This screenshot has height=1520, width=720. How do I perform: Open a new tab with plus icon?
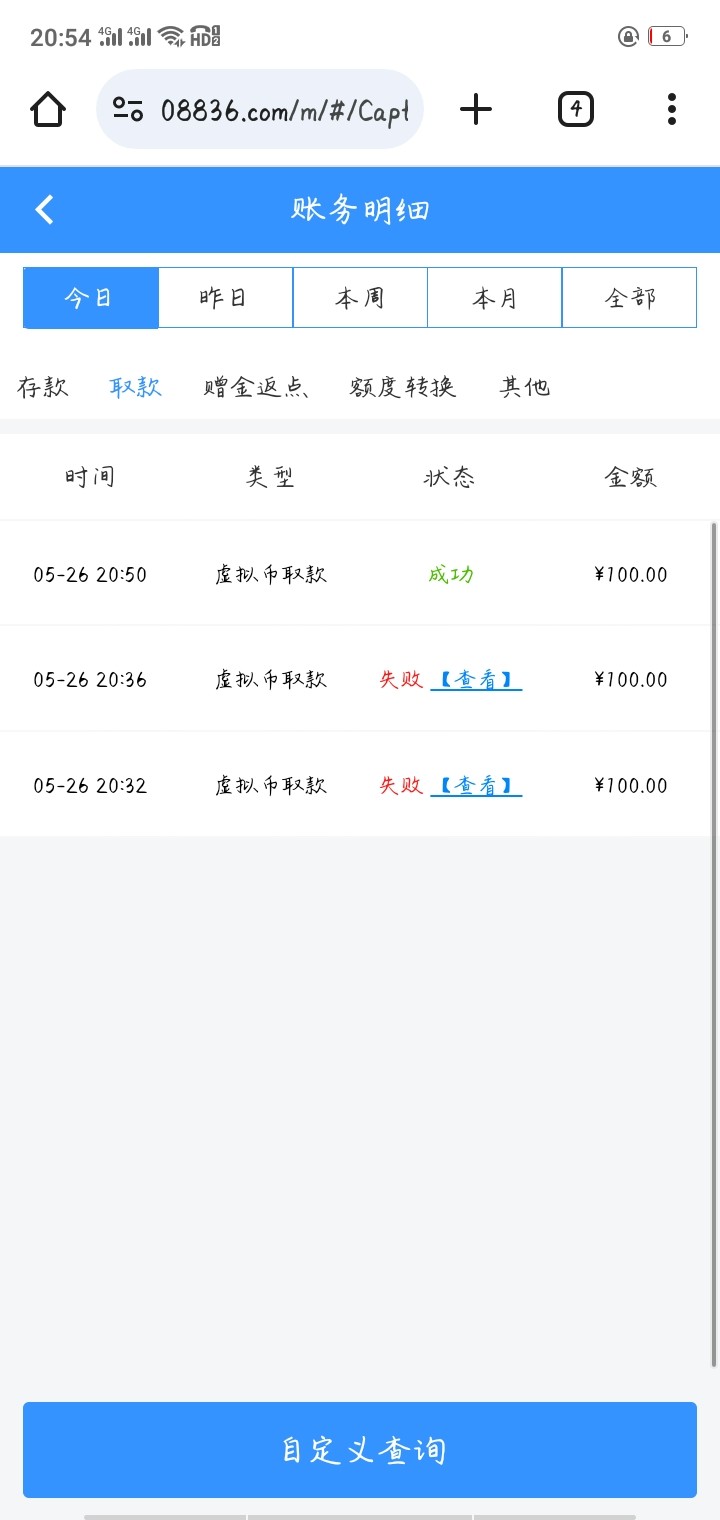pyautogui.click(x=476, y=109)
